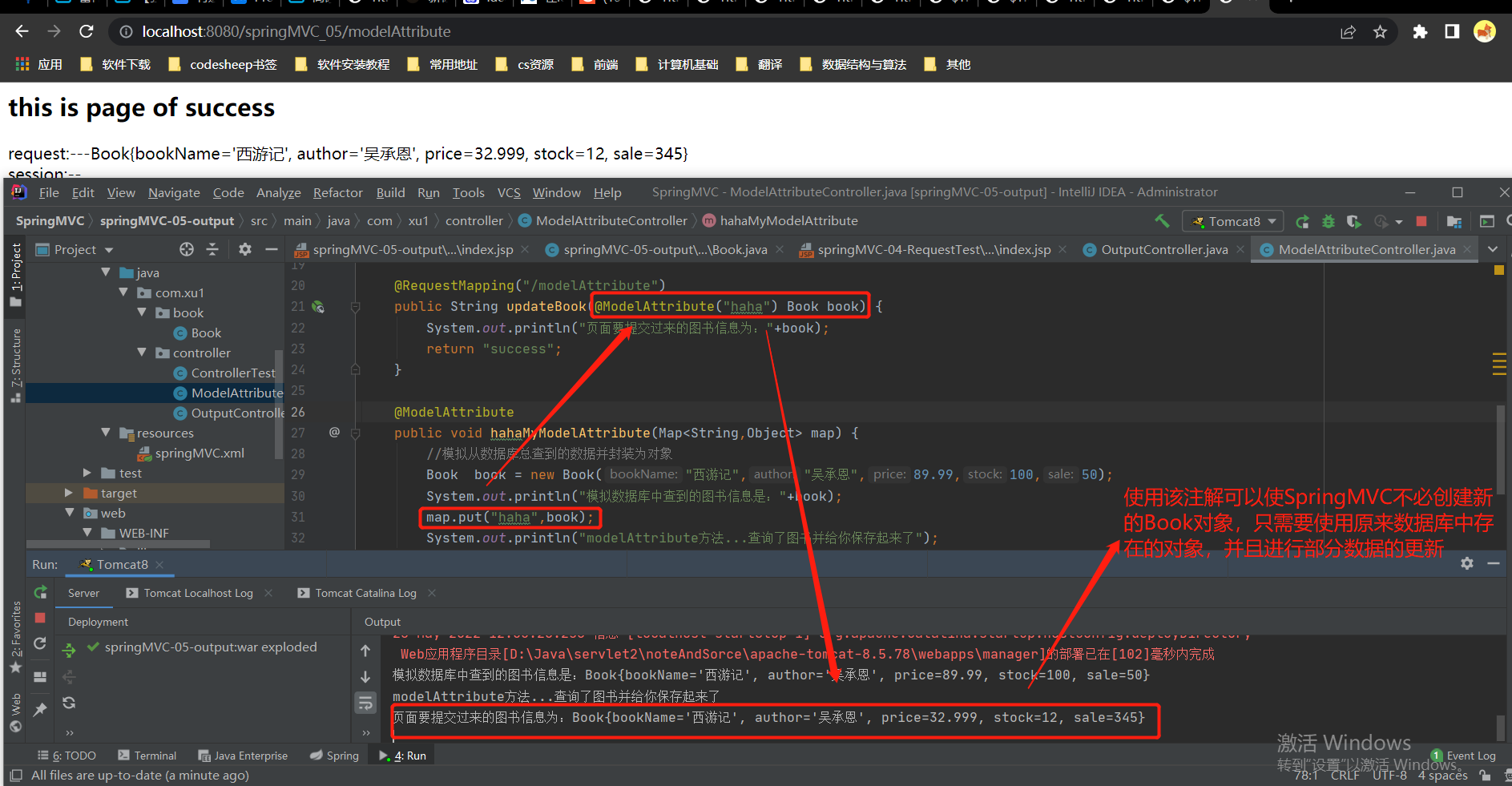Click the gutter icon on line 21

click(x=318, y=307)
